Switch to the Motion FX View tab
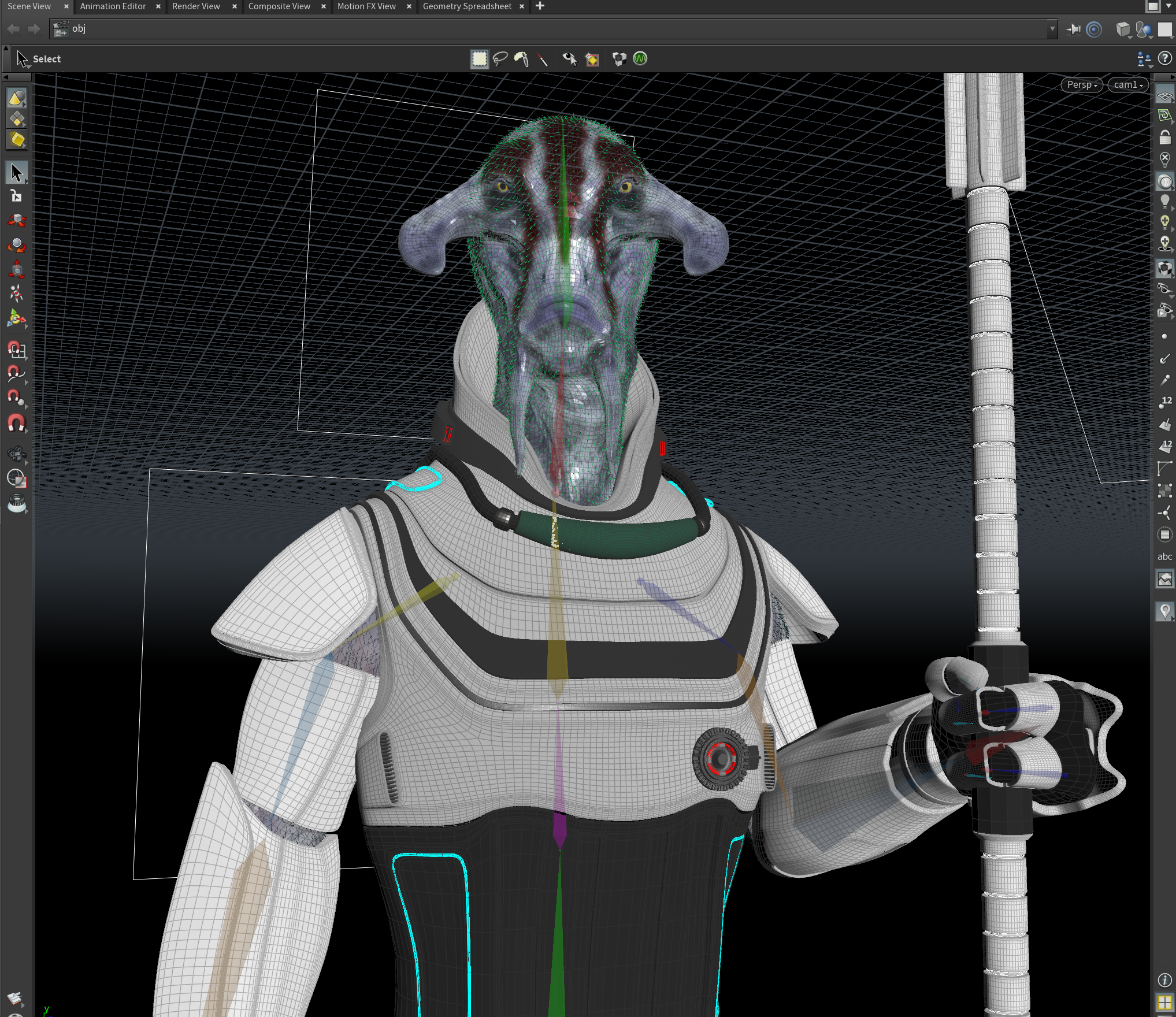The image size is (1176, 1017). (x=366, y=6)
